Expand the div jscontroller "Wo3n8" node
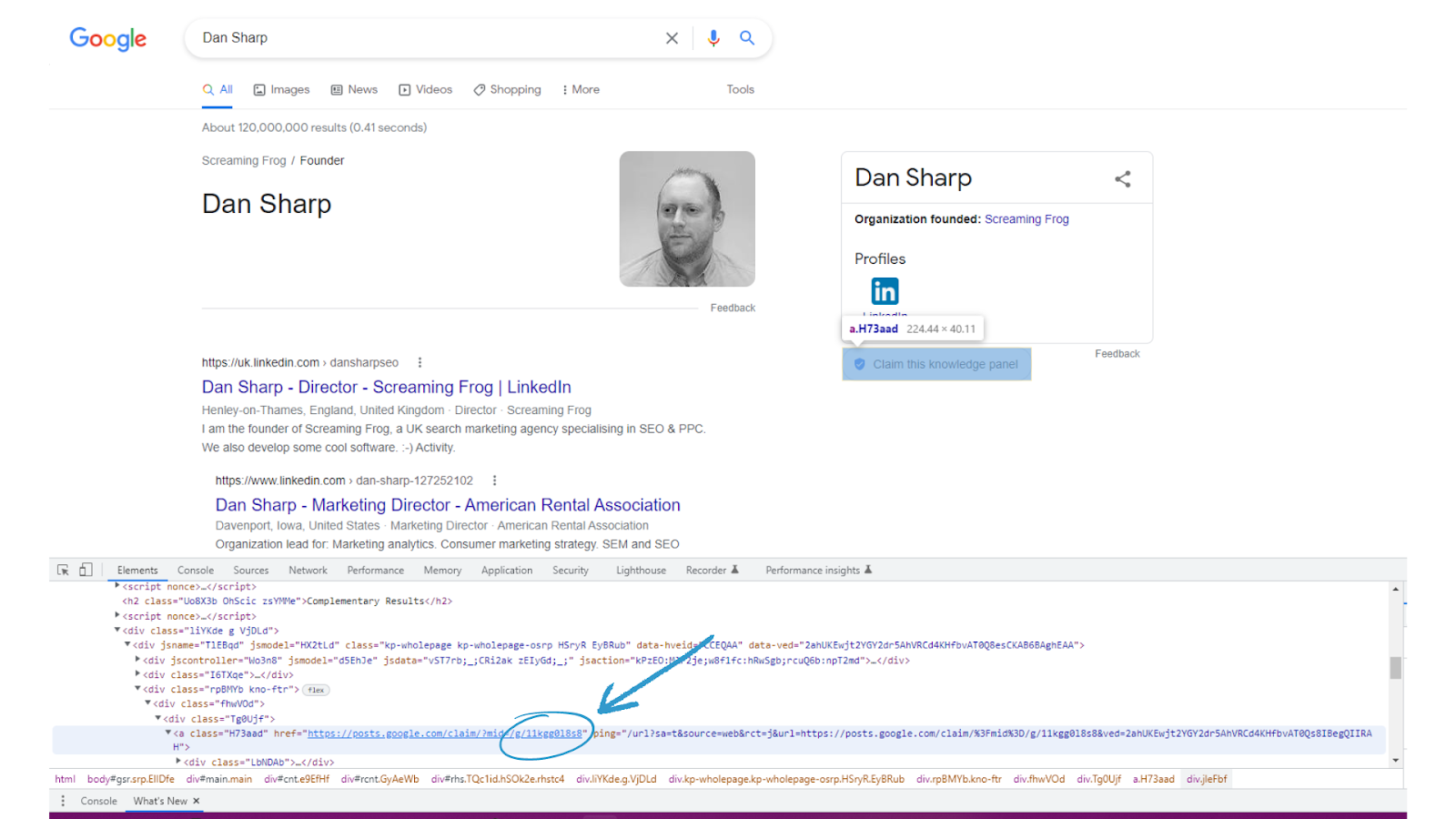 pyautogui.click(x=137, y=660)
